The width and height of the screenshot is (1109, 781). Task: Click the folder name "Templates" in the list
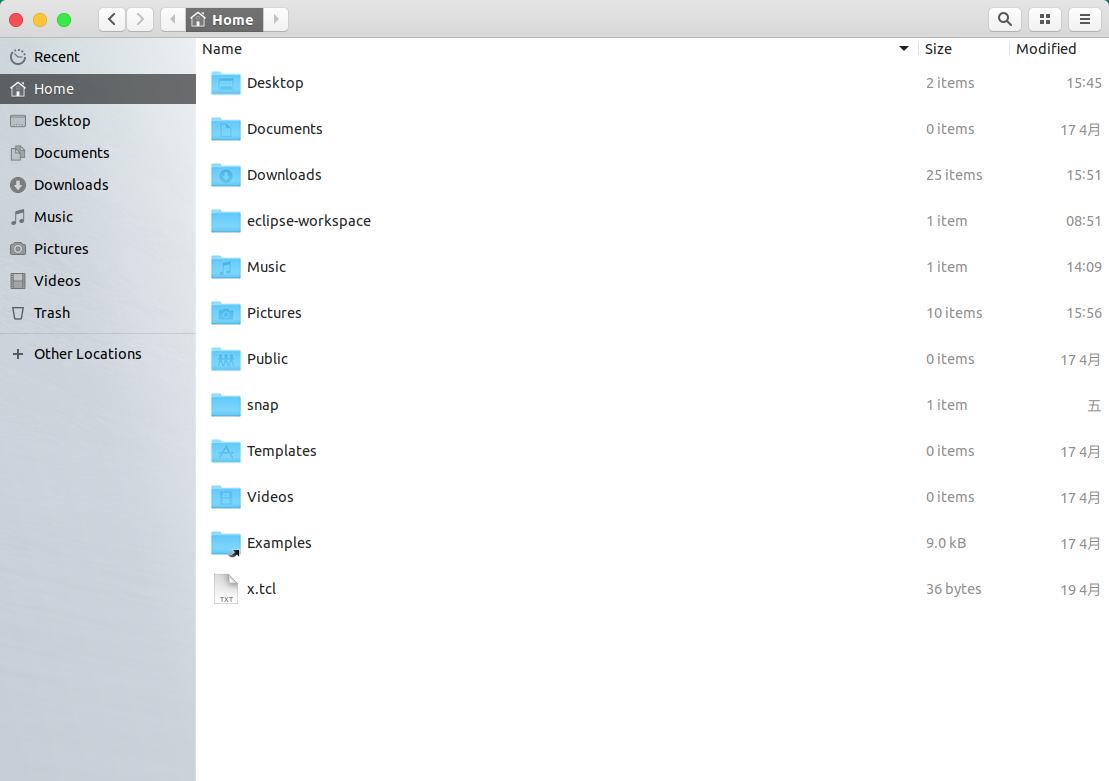[281, 451]
